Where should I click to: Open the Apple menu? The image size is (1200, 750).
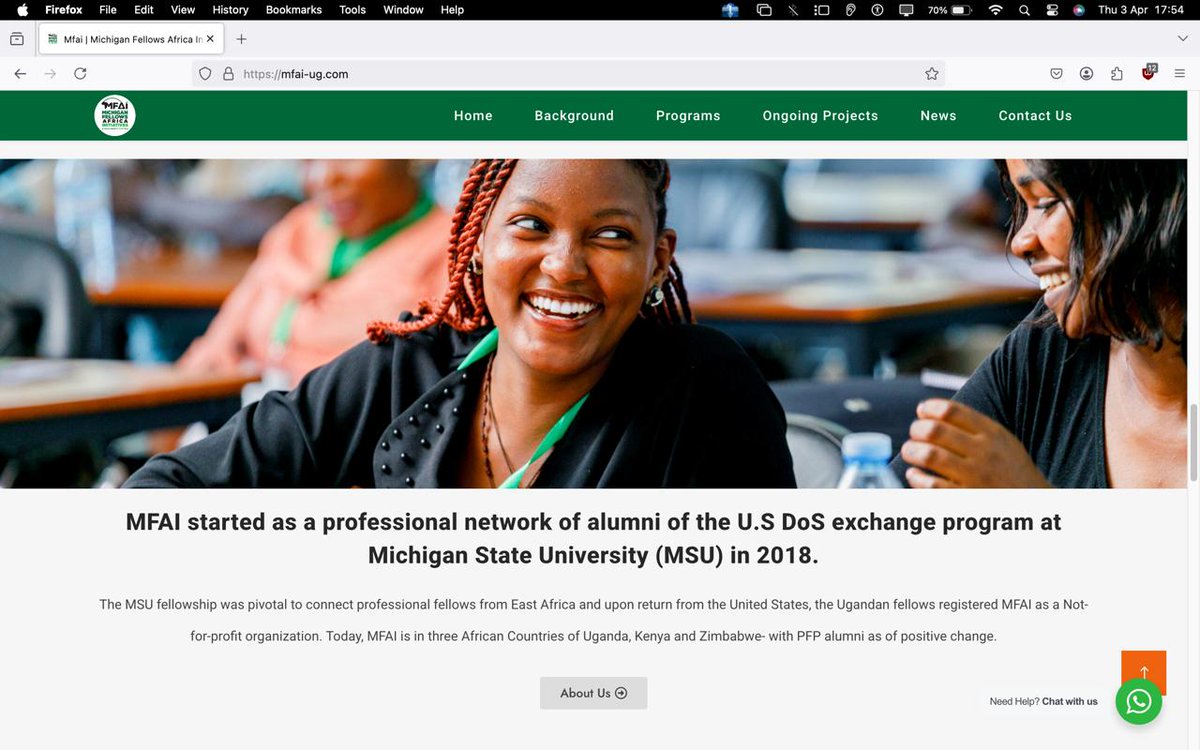22,10
